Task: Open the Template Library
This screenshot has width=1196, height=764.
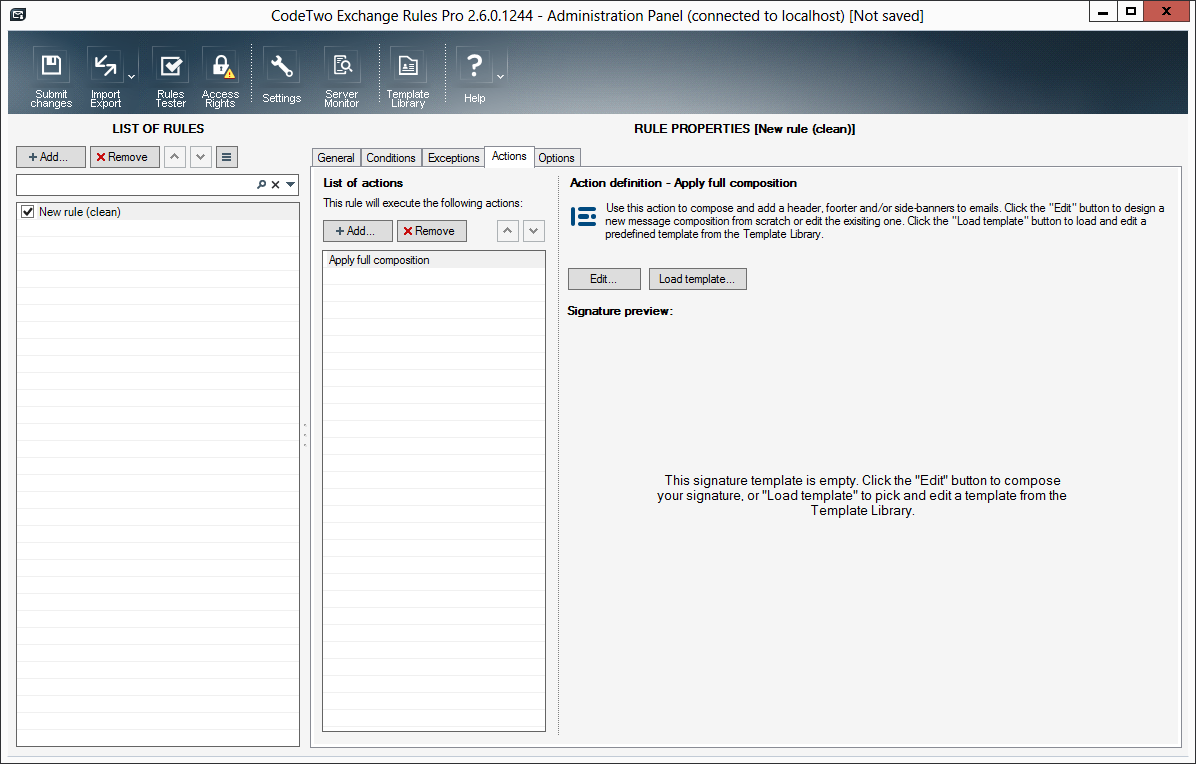Action: pyautogui.click(x=407, y=68)
